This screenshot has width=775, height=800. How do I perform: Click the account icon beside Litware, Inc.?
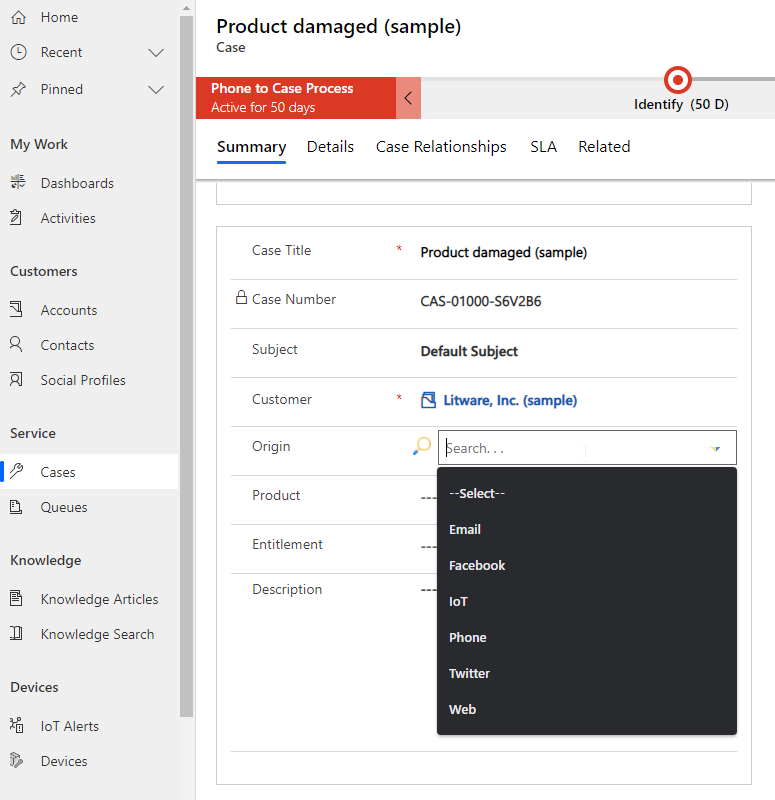click(429, 400)
